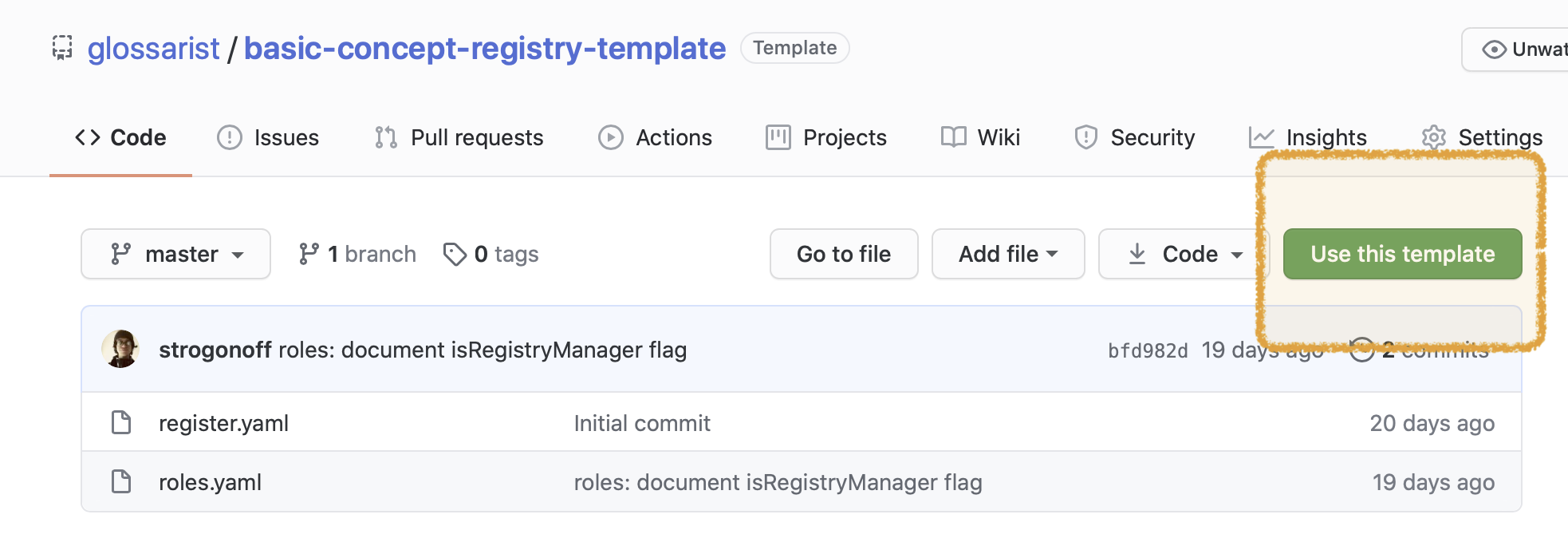Click the Template label badge
Image resolution: width=1568 pixels, height=538 pixels.
(795, 48)
